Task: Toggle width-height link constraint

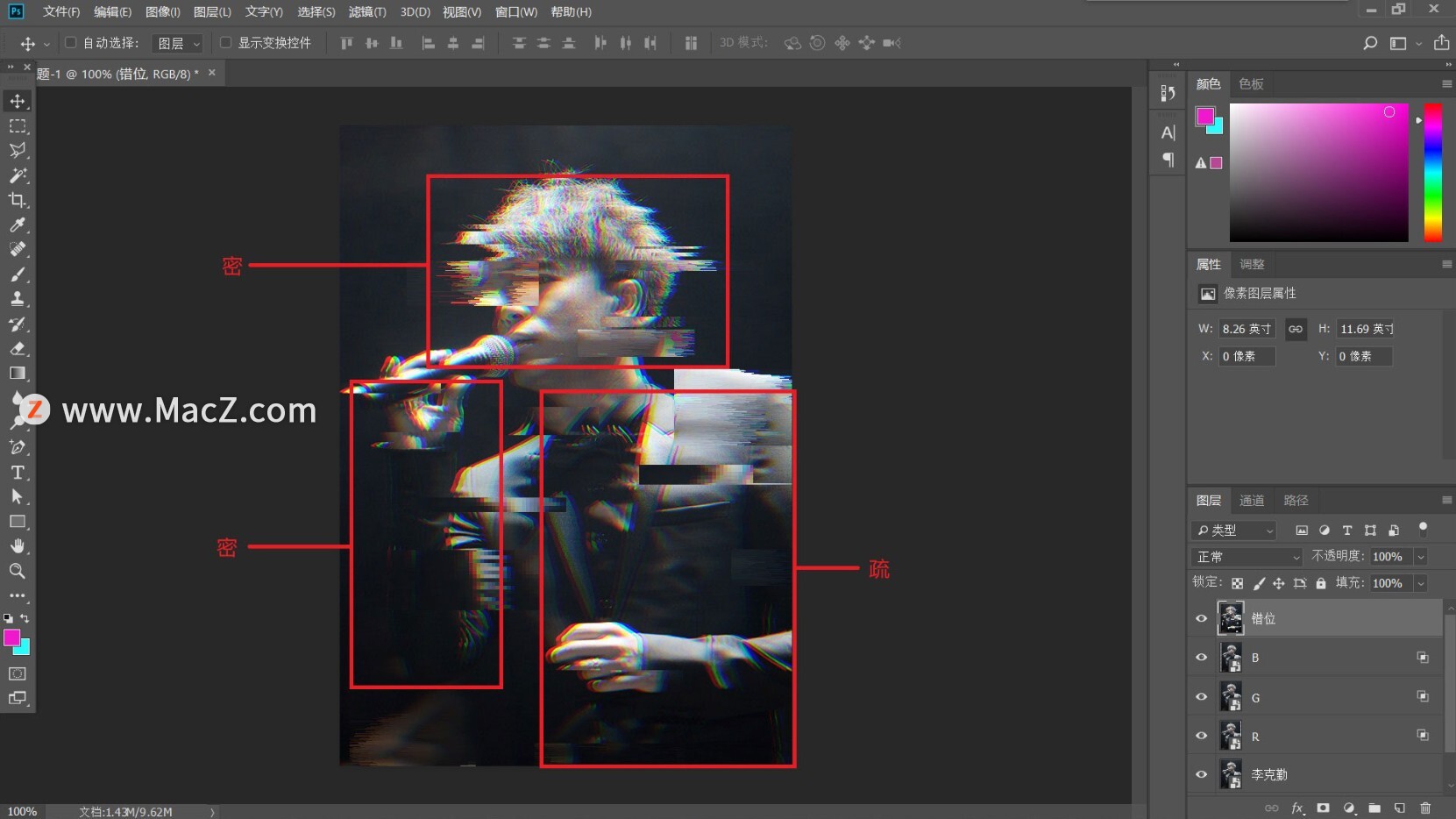Action: pyautogui.click(x=1296, y=329)
